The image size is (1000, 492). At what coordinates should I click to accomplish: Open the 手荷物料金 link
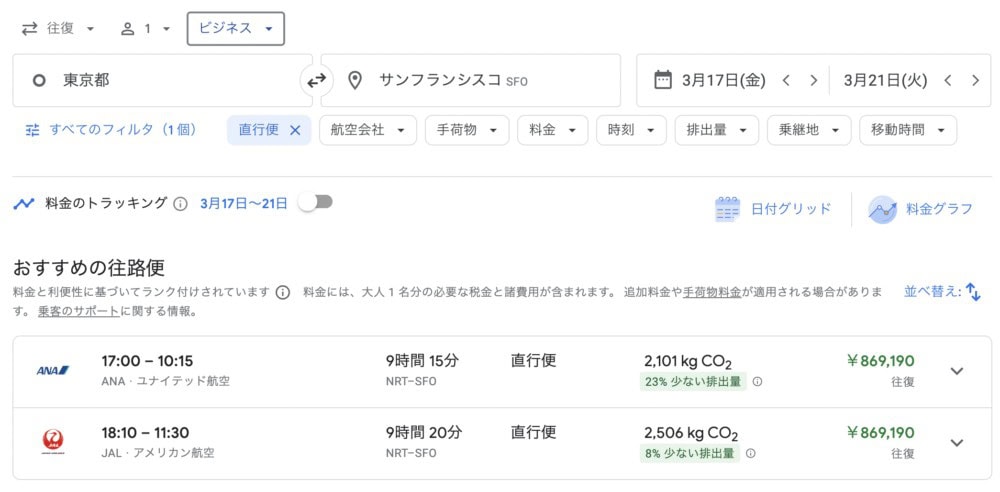tap(712, 293)
